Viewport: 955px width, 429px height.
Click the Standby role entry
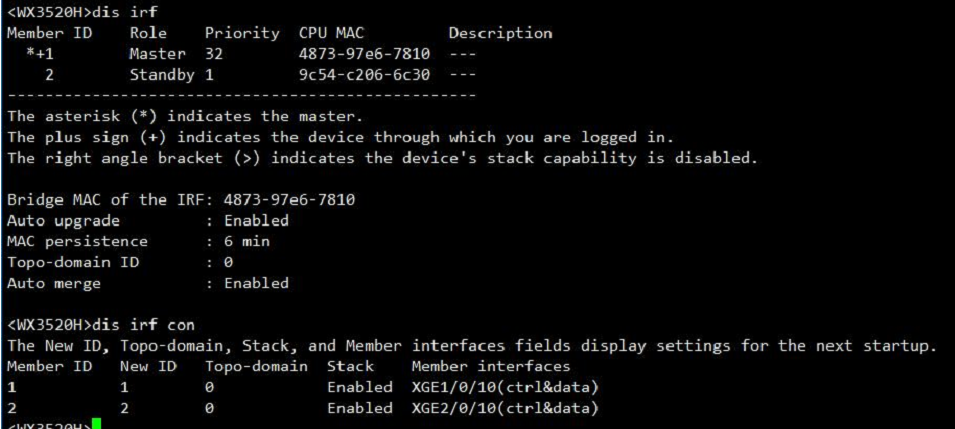pos(160,75)
